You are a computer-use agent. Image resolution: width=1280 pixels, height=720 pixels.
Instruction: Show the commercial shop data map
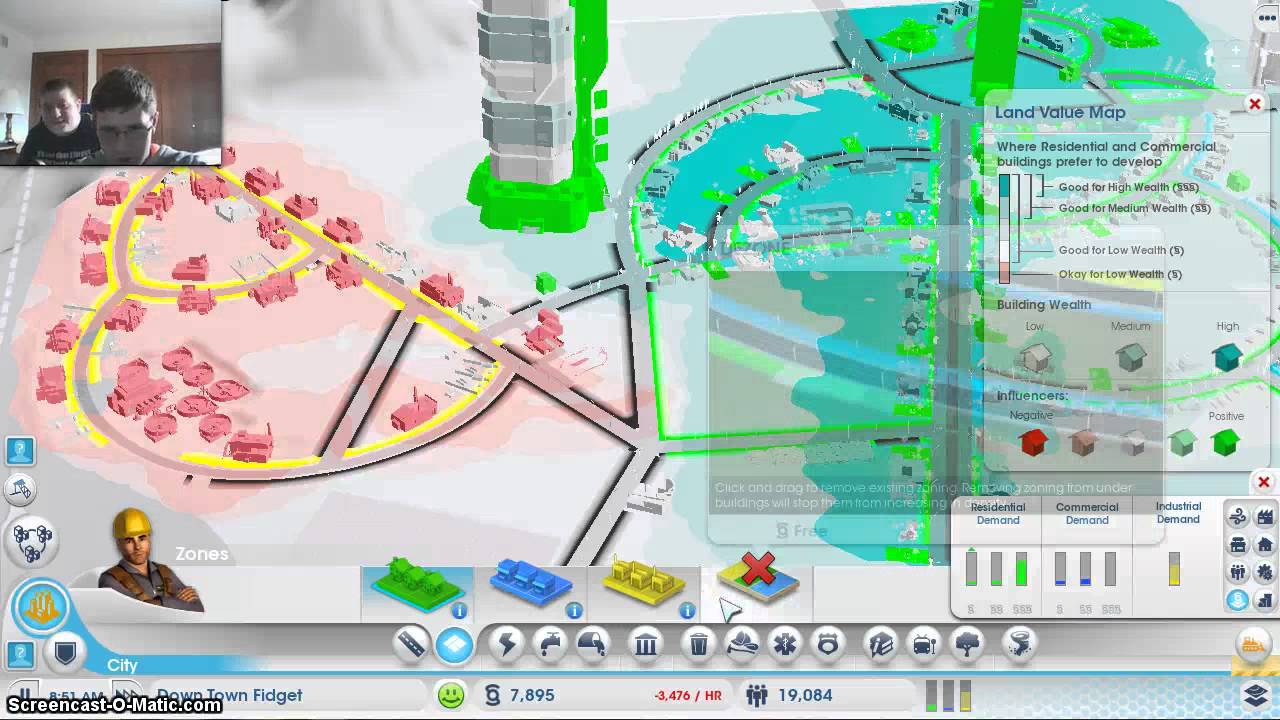pyautogui.click(x=1238, y=545)
